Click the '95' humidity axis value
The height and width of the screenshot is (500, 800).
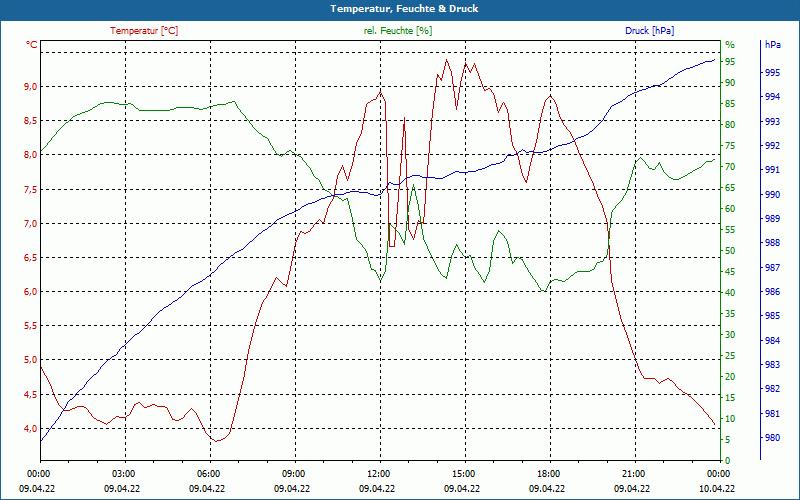[730, 62]
